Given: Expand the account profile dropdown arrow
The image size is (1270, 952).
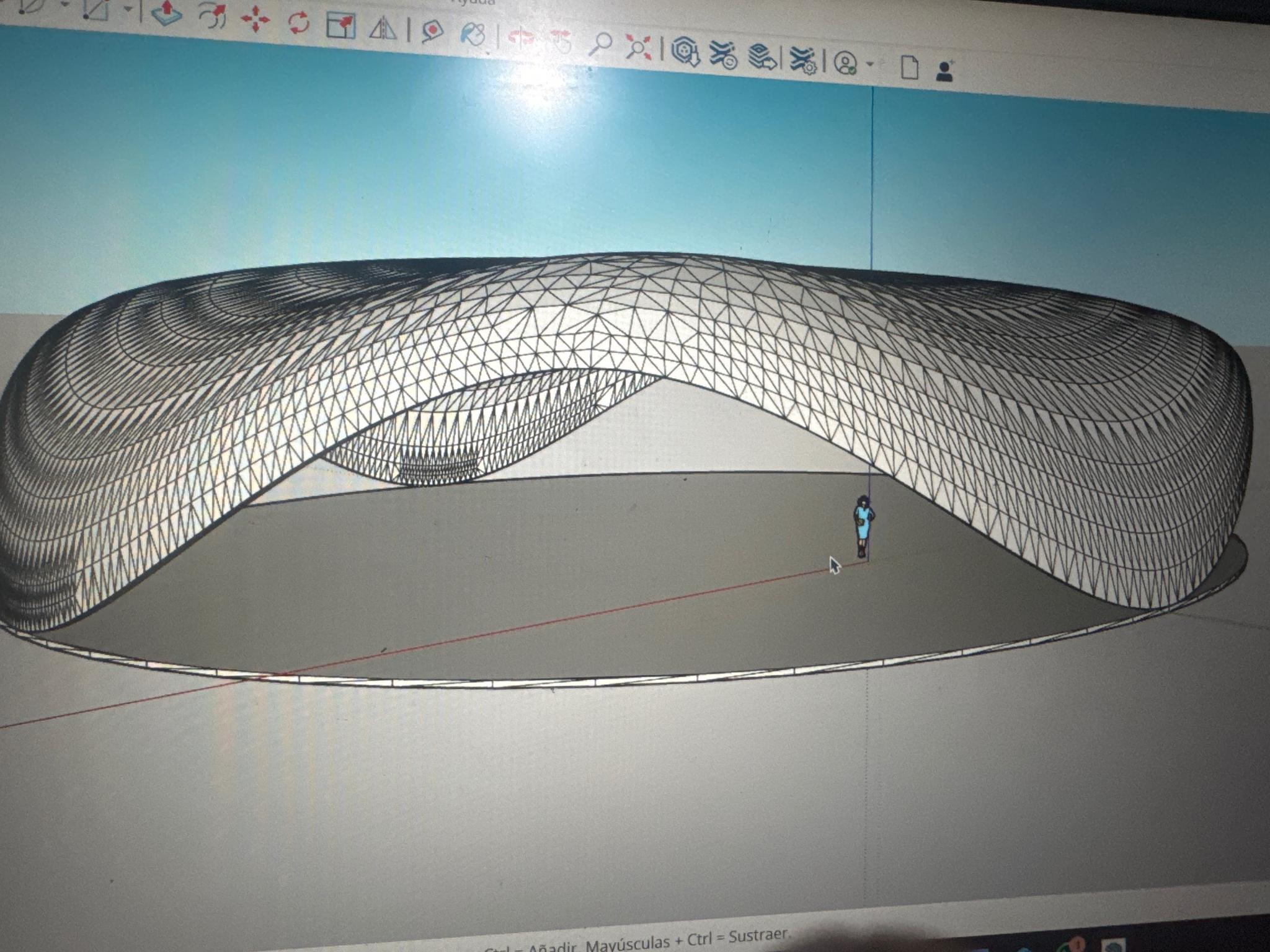Looking at the screenshot, I should click(870, 64).
